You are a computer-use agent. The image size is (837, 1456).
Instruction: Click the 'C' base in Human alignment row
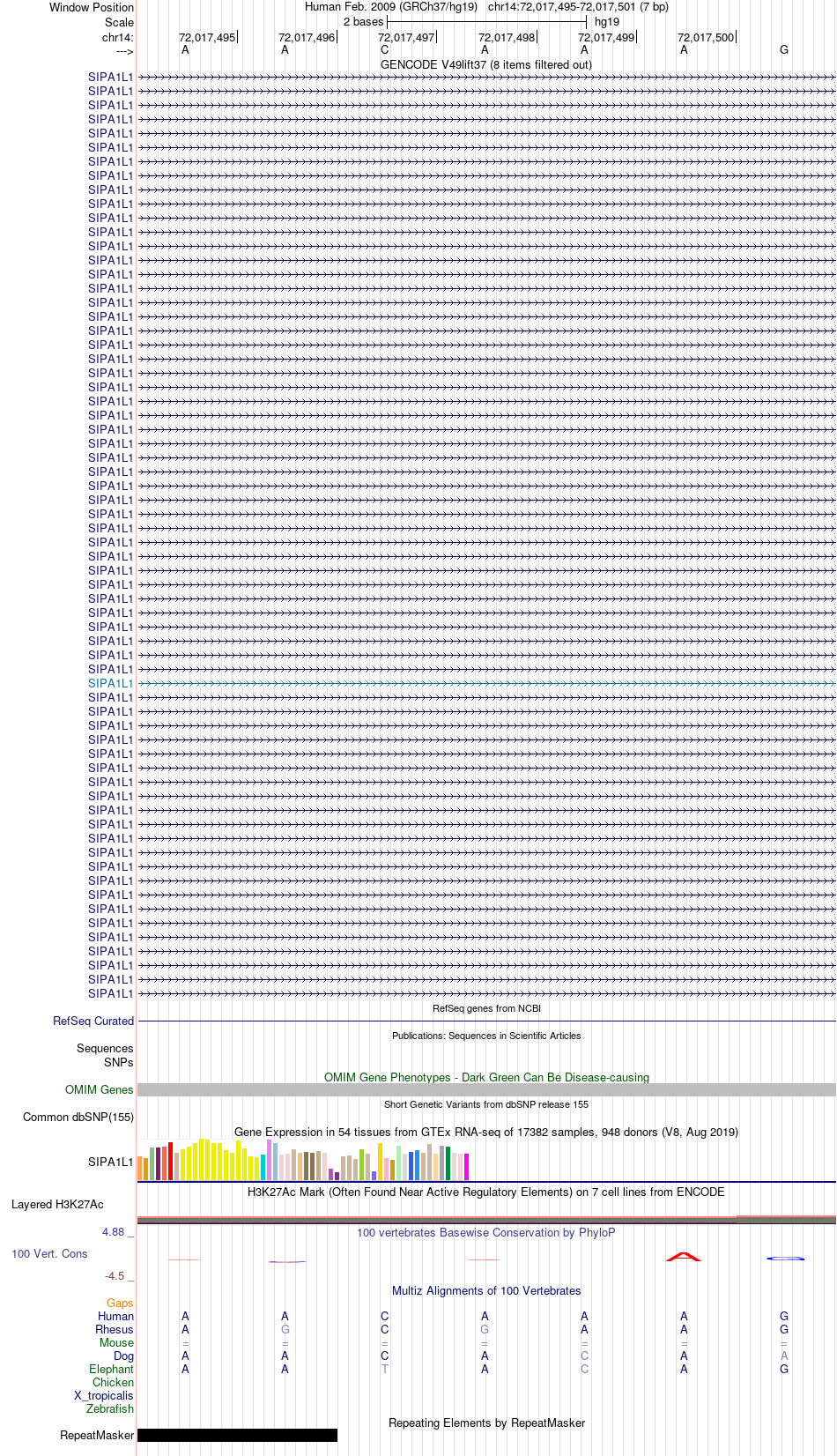click(384, 1316)
